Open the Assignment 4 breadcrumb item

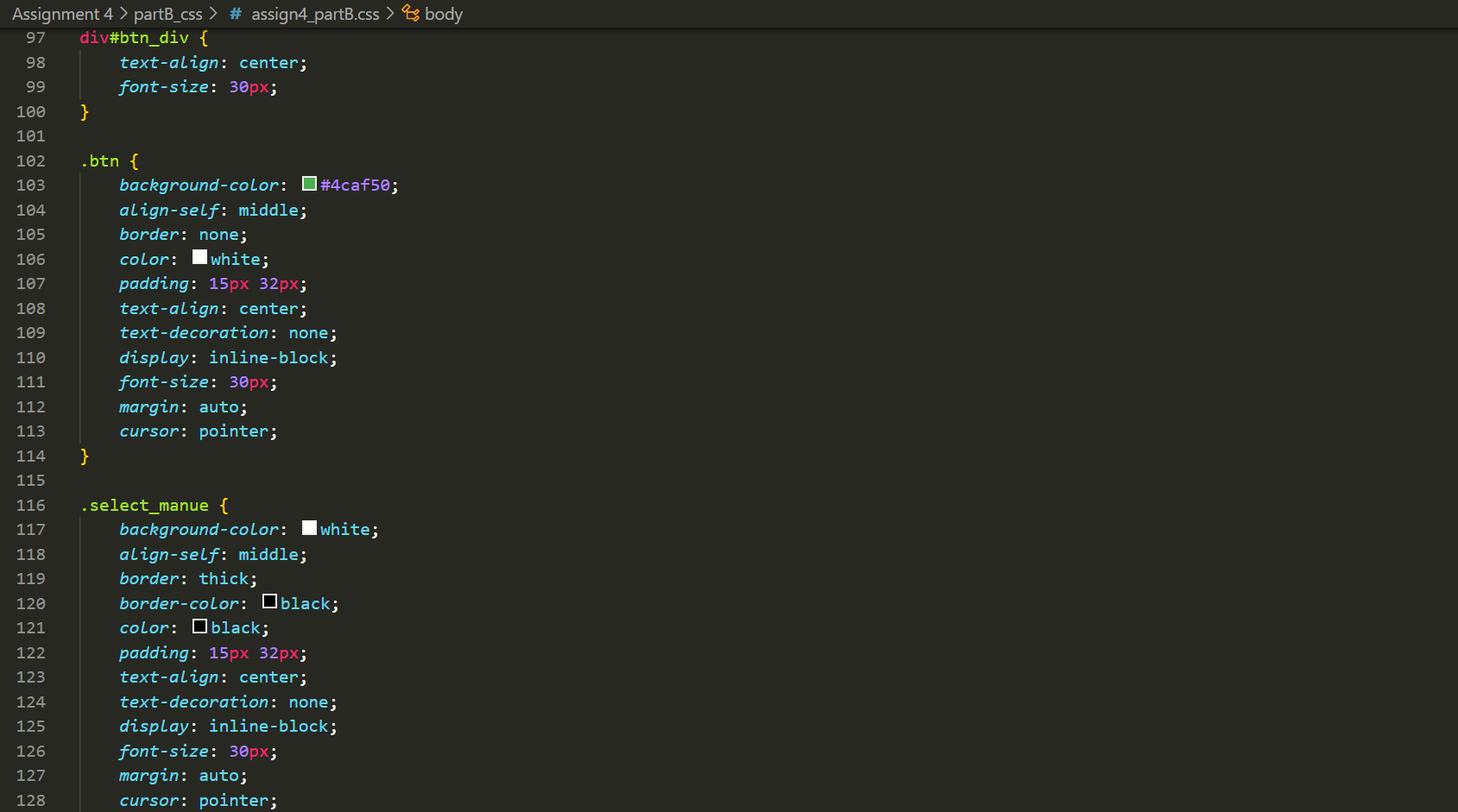click(62, 14)
